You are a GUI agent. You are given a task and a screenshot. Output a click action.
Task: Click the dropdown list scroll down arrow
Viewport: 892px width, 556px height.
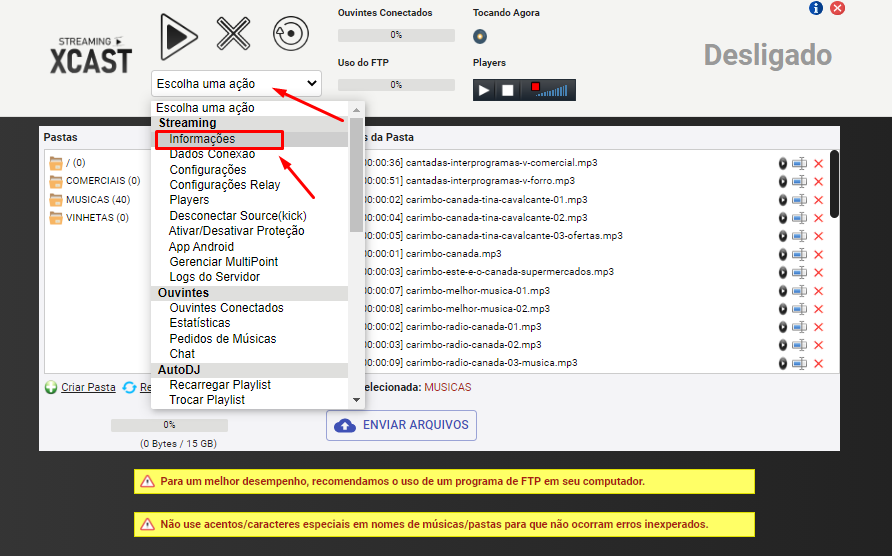pyautogui.click(x=357, y=400)
